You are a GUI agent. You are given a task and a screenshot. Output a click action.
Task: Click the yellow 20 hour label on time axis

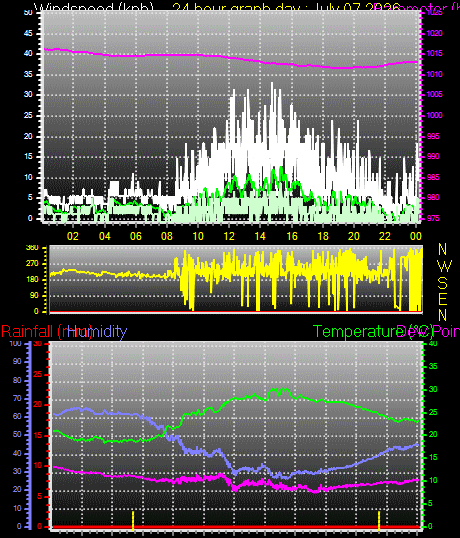pos(354,236)
